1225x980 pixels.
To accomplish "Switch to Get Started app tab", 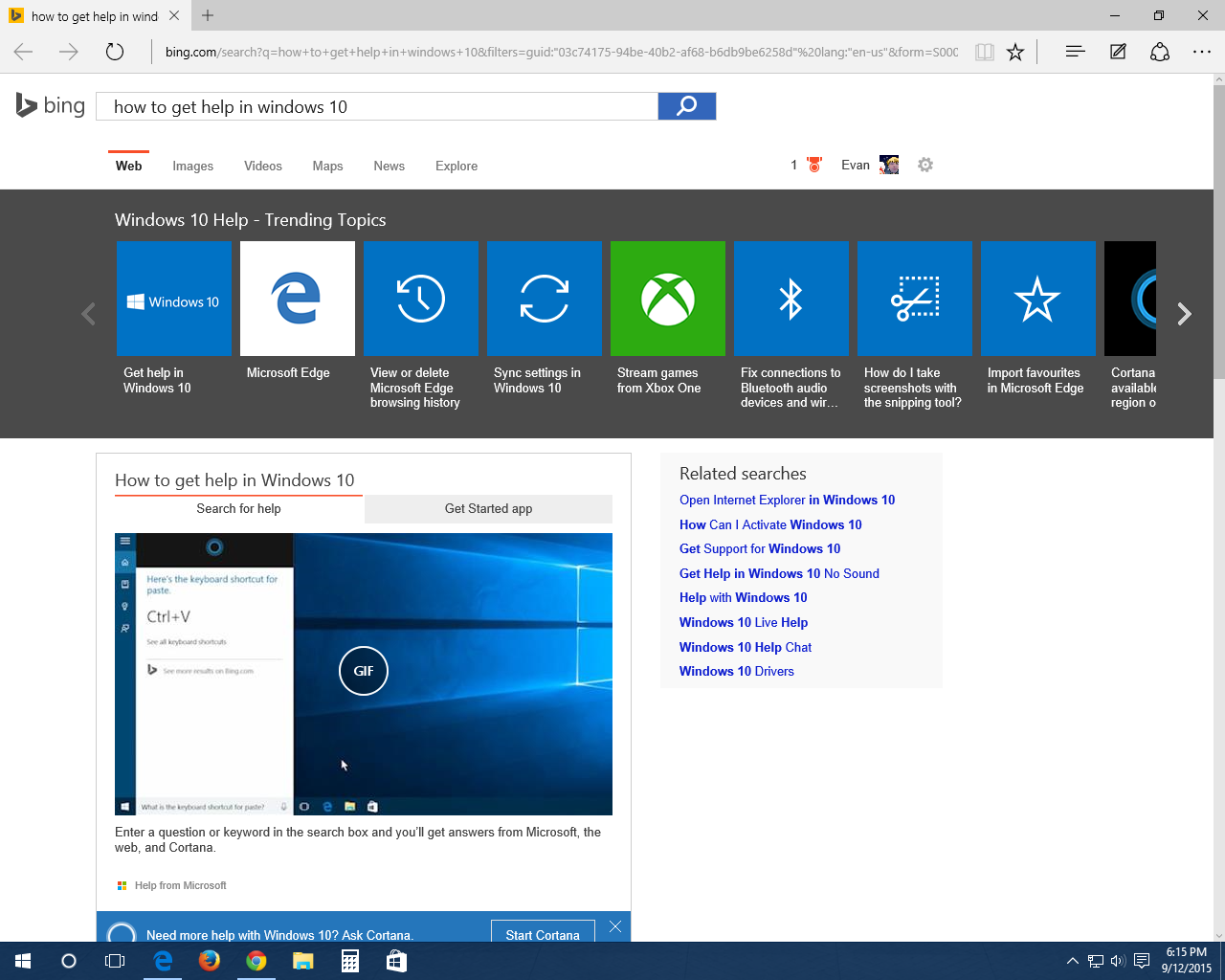I will click(x=488, y=509).
